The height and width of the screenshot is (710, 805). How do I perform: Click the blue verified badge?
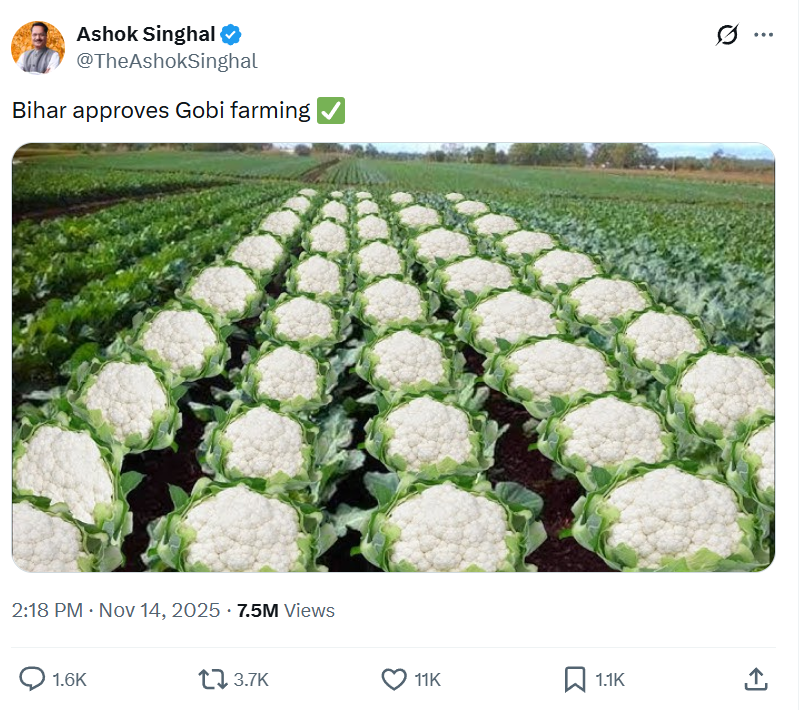[231, 36]
